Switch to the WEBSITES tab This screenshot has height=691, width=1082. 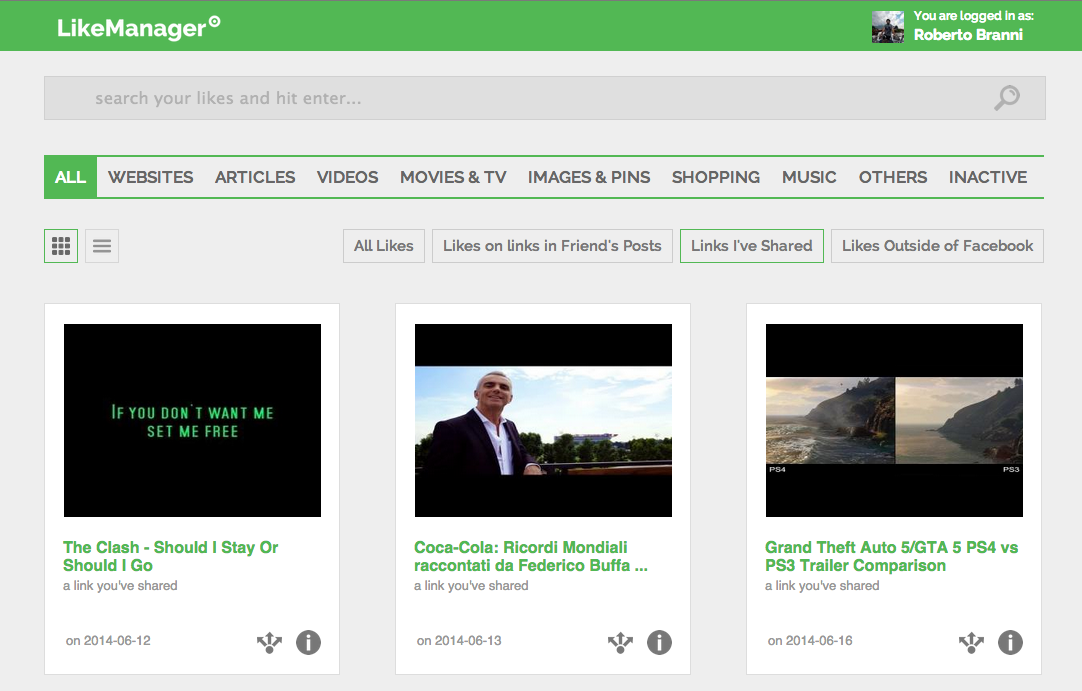(x=150, y=177)
